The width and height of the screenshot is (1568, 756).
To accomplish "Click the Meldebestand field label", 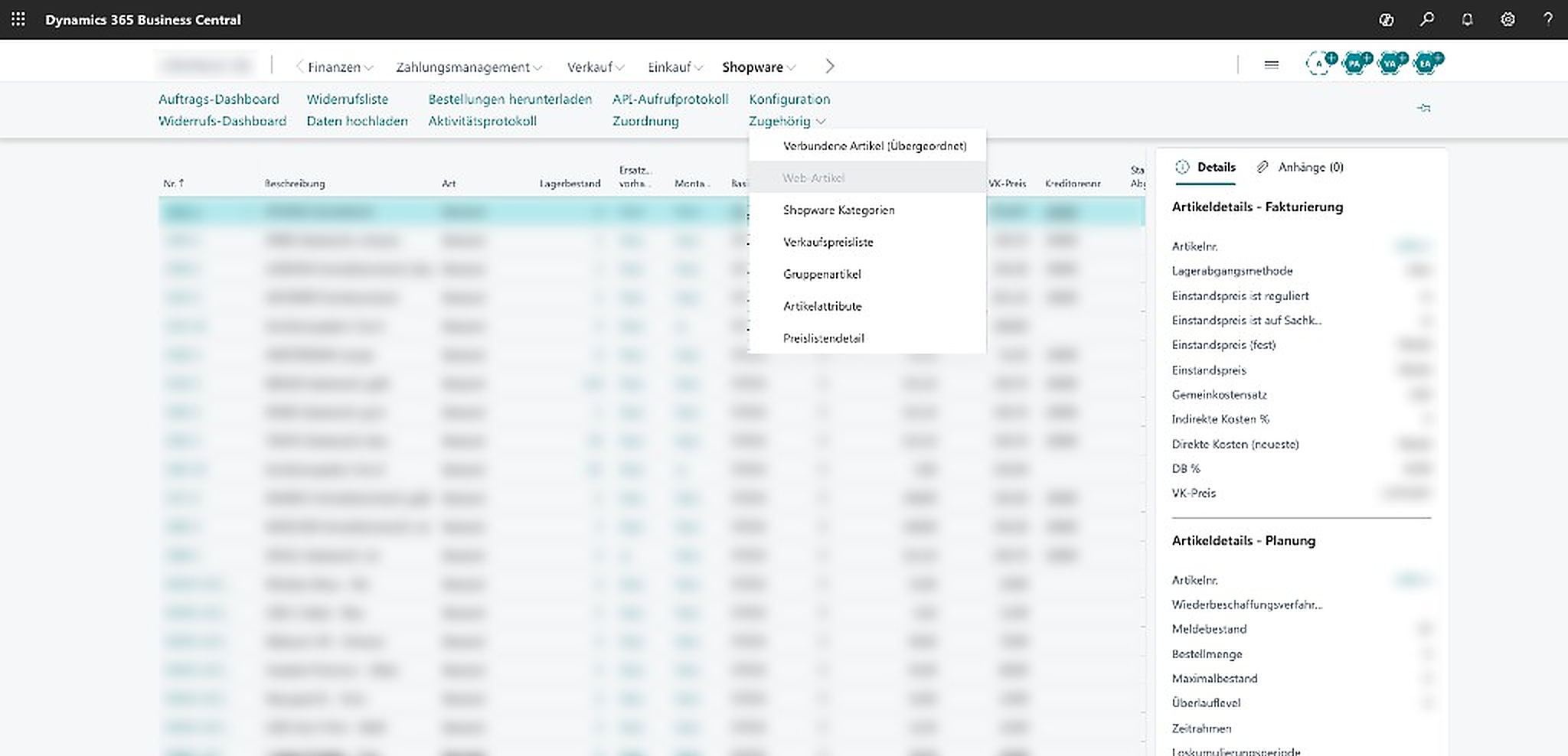I will [x=1209, y=629].
